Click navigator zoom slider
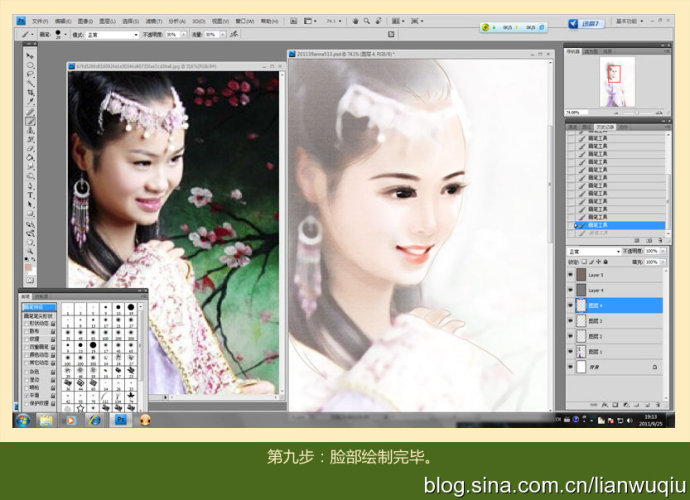This screenshot has width=690, height=500. point(637,113)
